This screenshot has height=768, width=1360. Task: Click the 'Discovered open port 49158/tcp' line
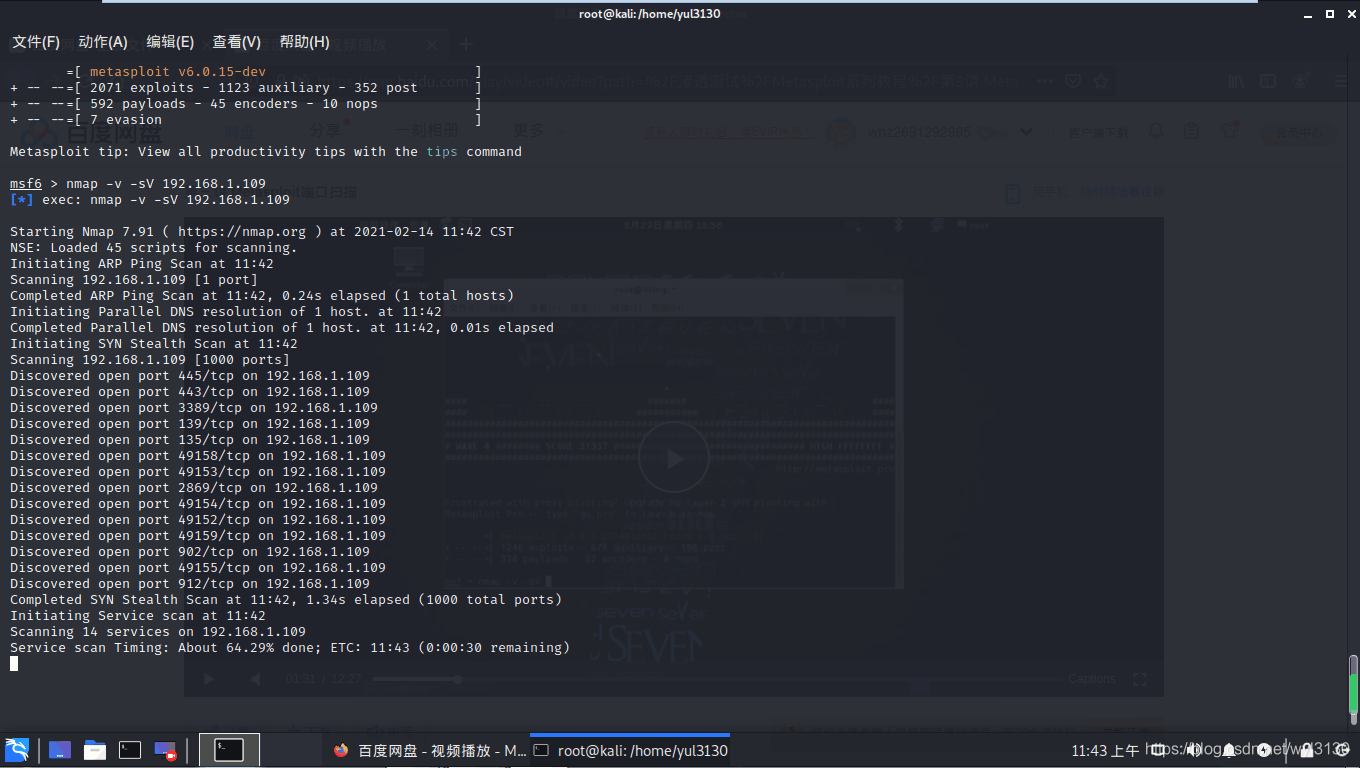pos(198,456)
